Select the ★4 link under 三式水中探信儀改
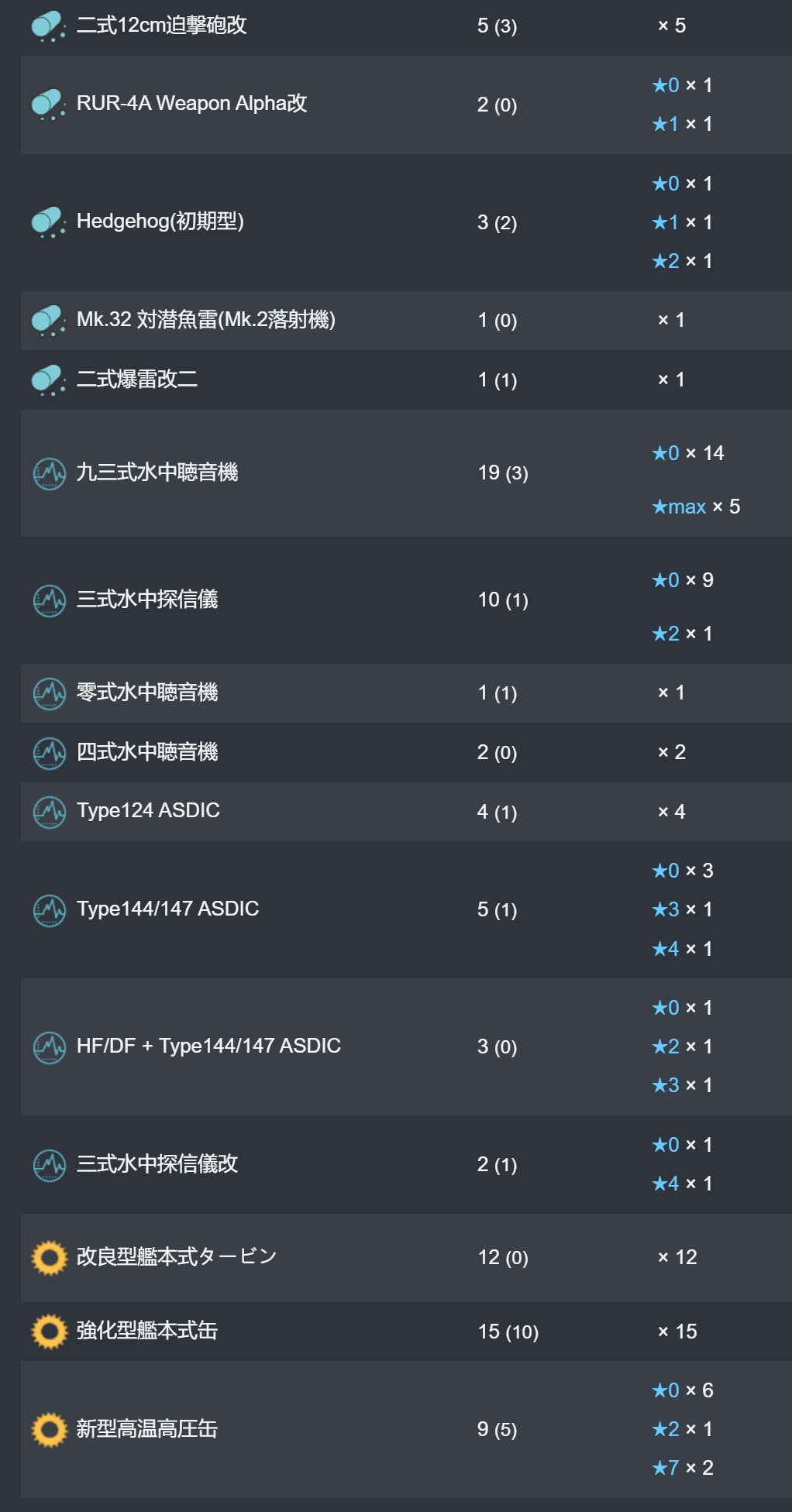Image resolution: width=792 pixels, height=1512 pixels. point(666,1184)
